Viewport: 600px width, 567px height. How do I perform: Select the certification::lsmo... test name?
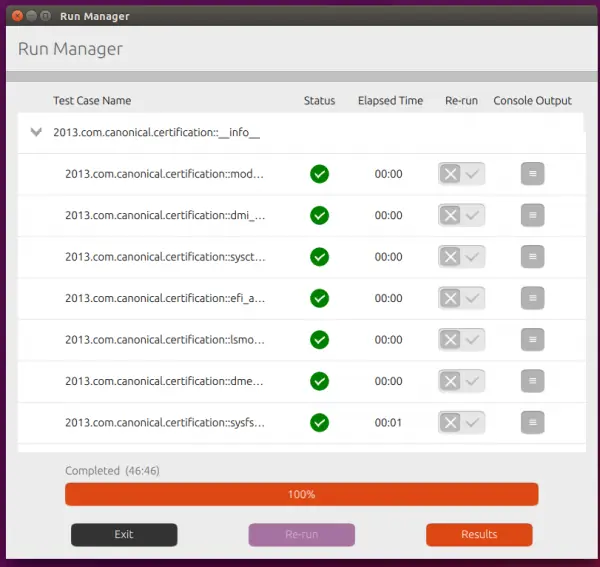165,340
